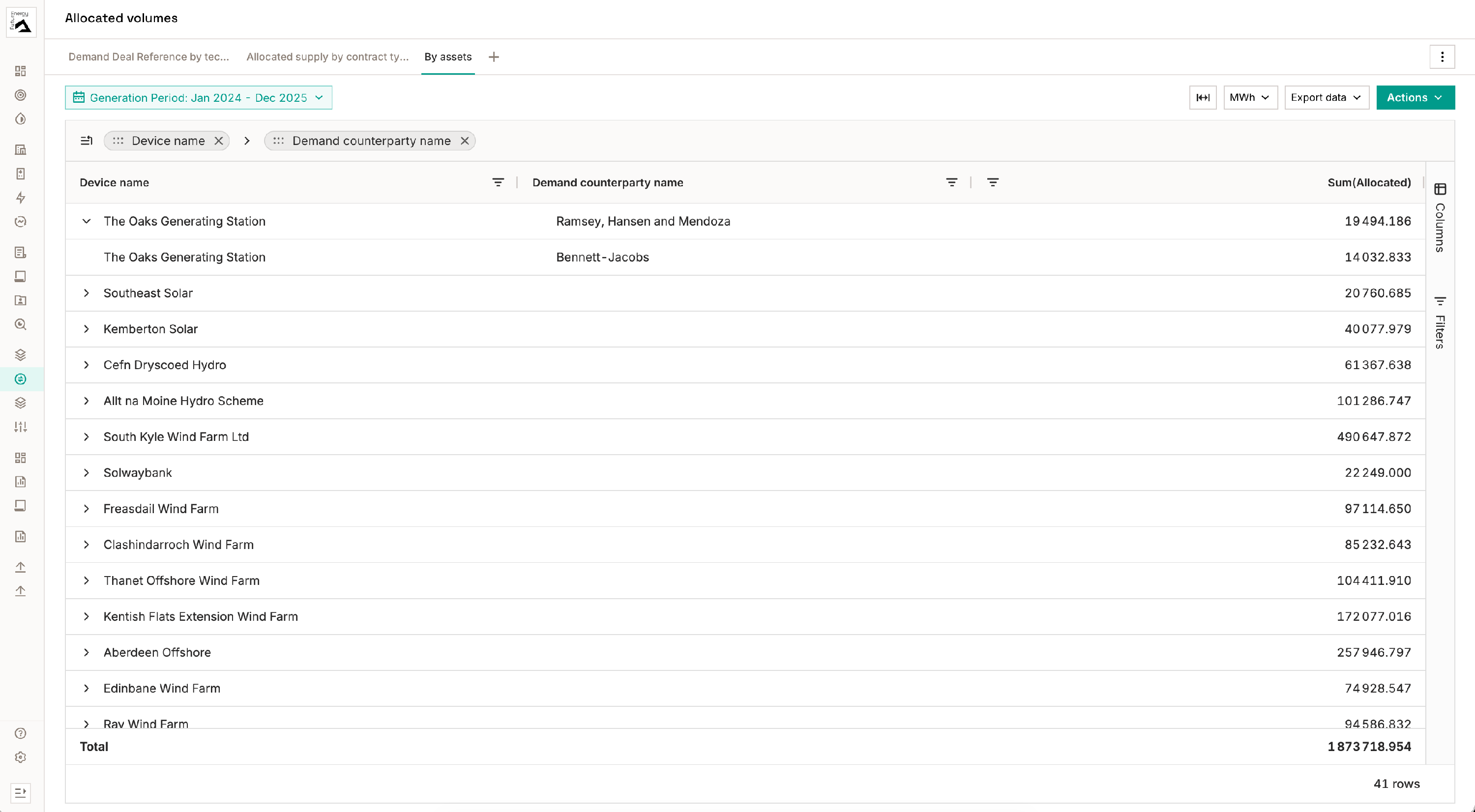The height and width of the screenshot is (812, 1475).
Task: Open settings gear in the sidebar
Action: [21, 757]
